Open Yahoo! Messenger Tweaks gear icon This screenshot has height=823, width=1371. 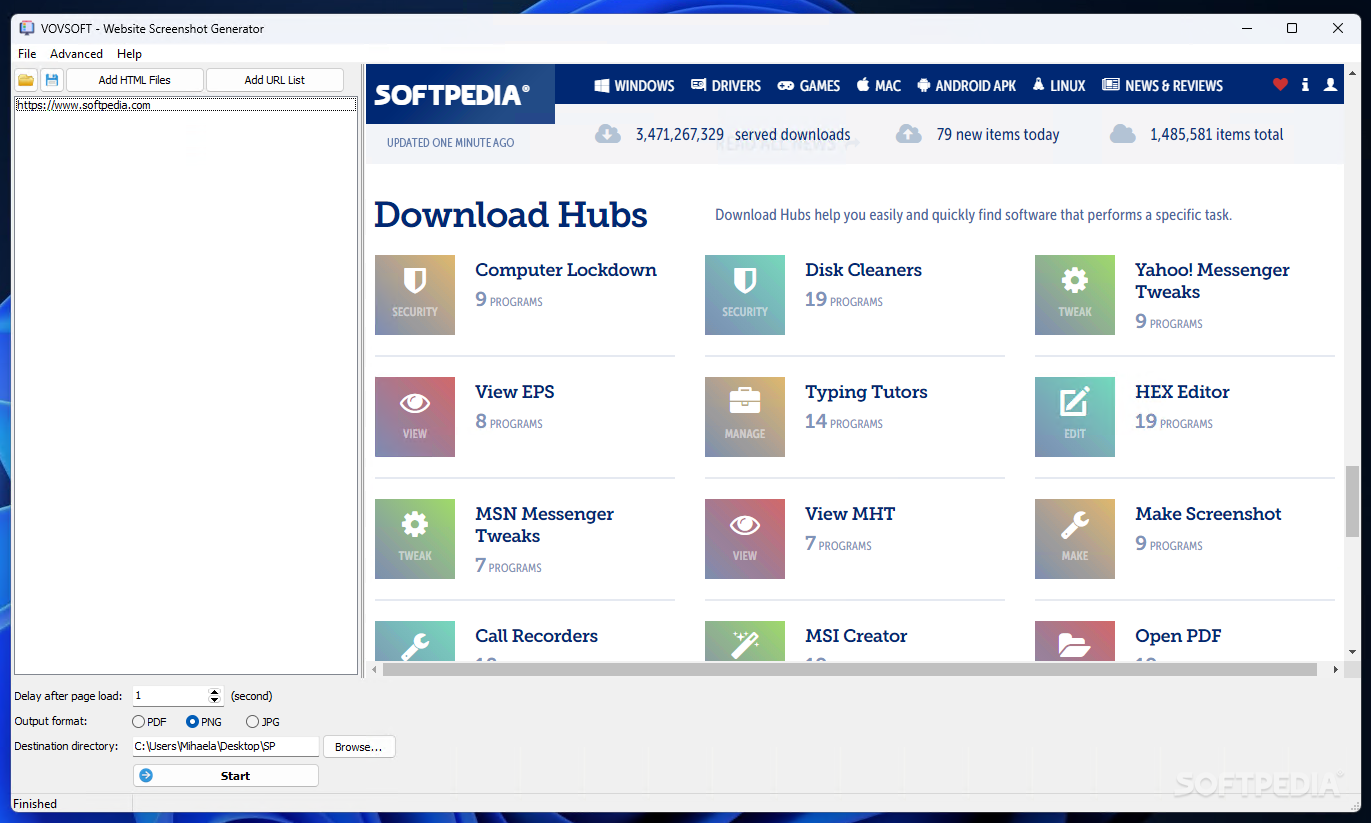click(1075, 295)
